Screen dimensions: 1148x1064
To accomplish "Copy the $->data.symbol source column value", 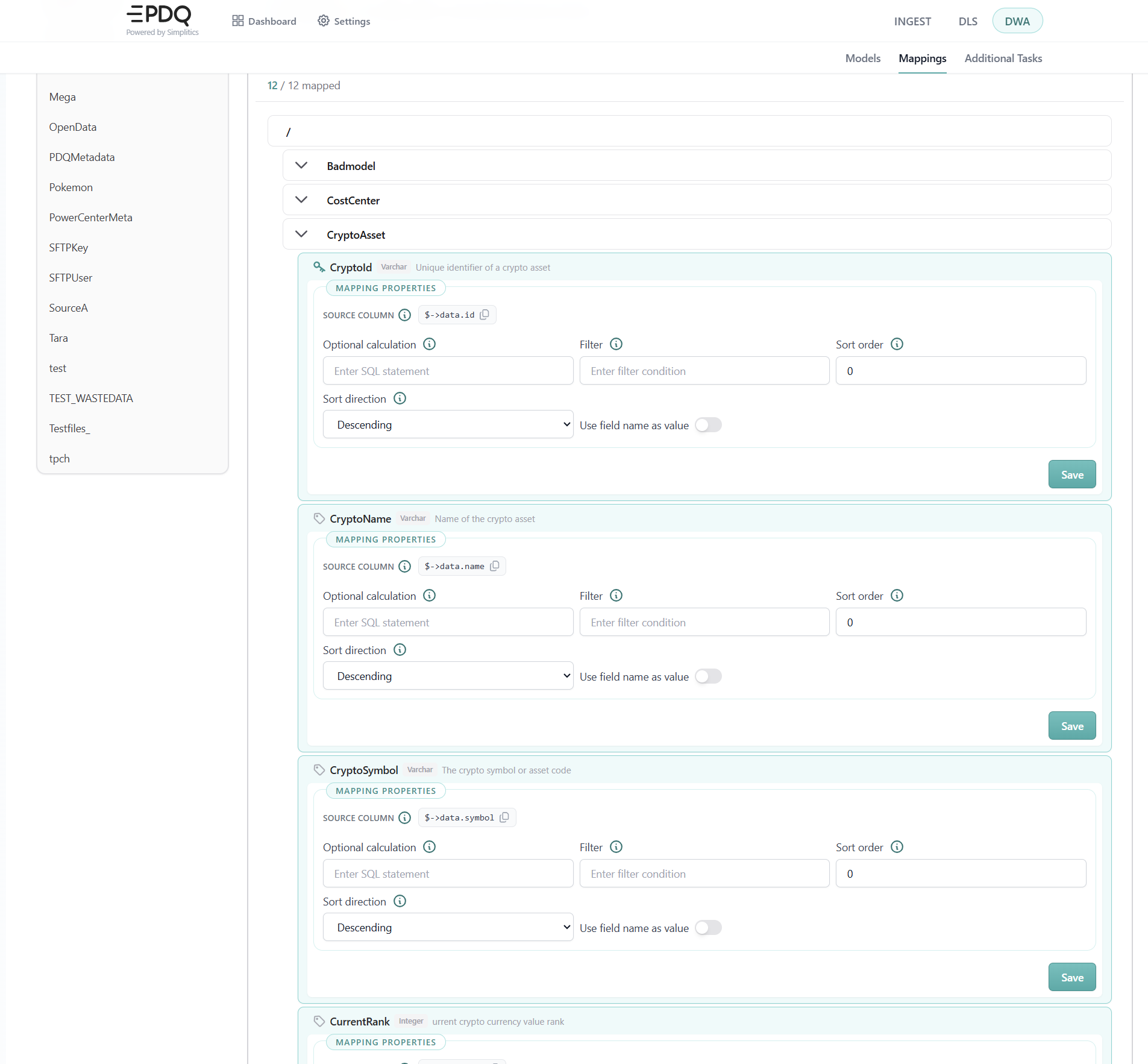I will tap(504, 817).
